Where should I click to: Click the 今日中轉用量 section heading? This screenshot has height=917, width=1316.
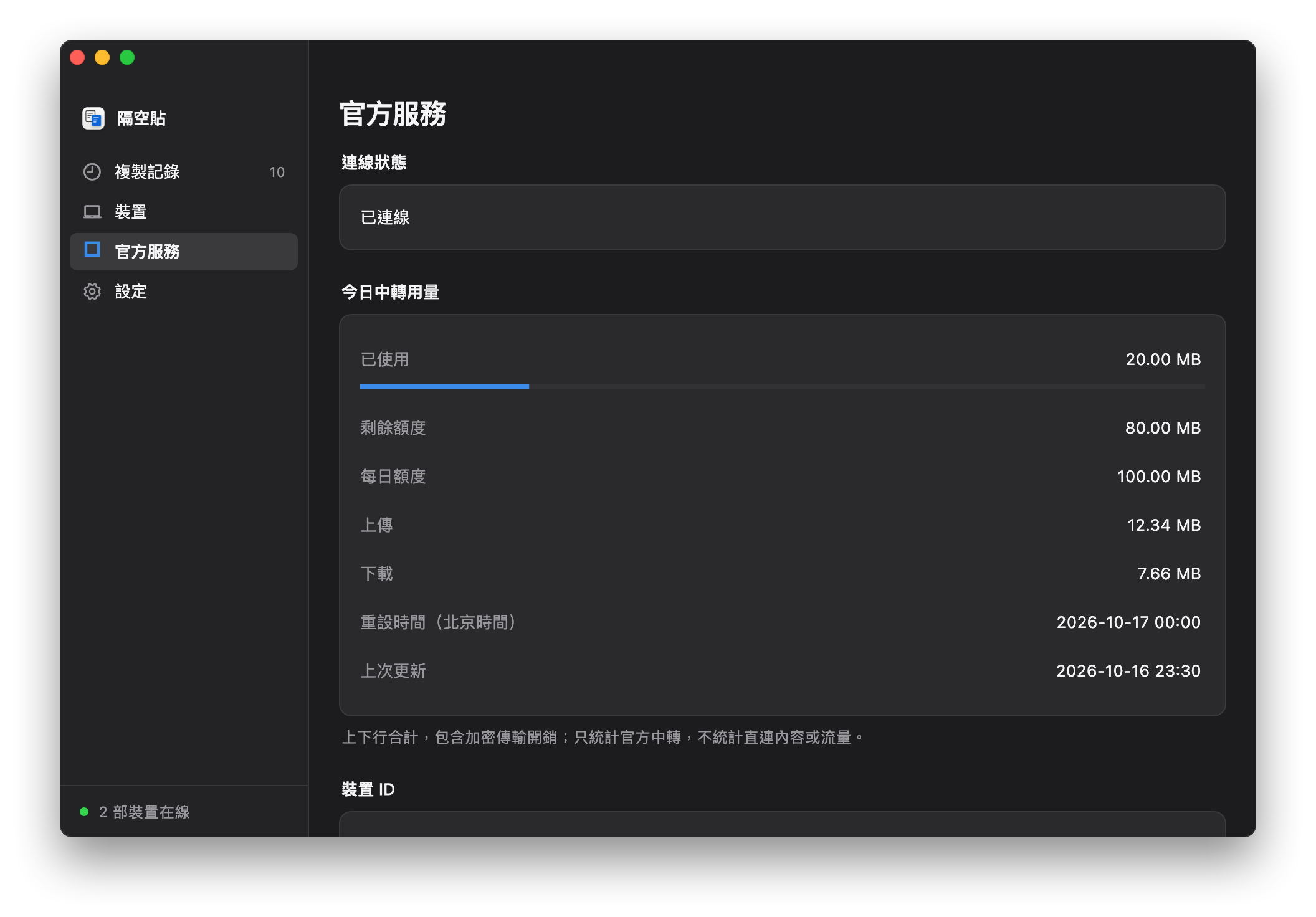point(390,292)
